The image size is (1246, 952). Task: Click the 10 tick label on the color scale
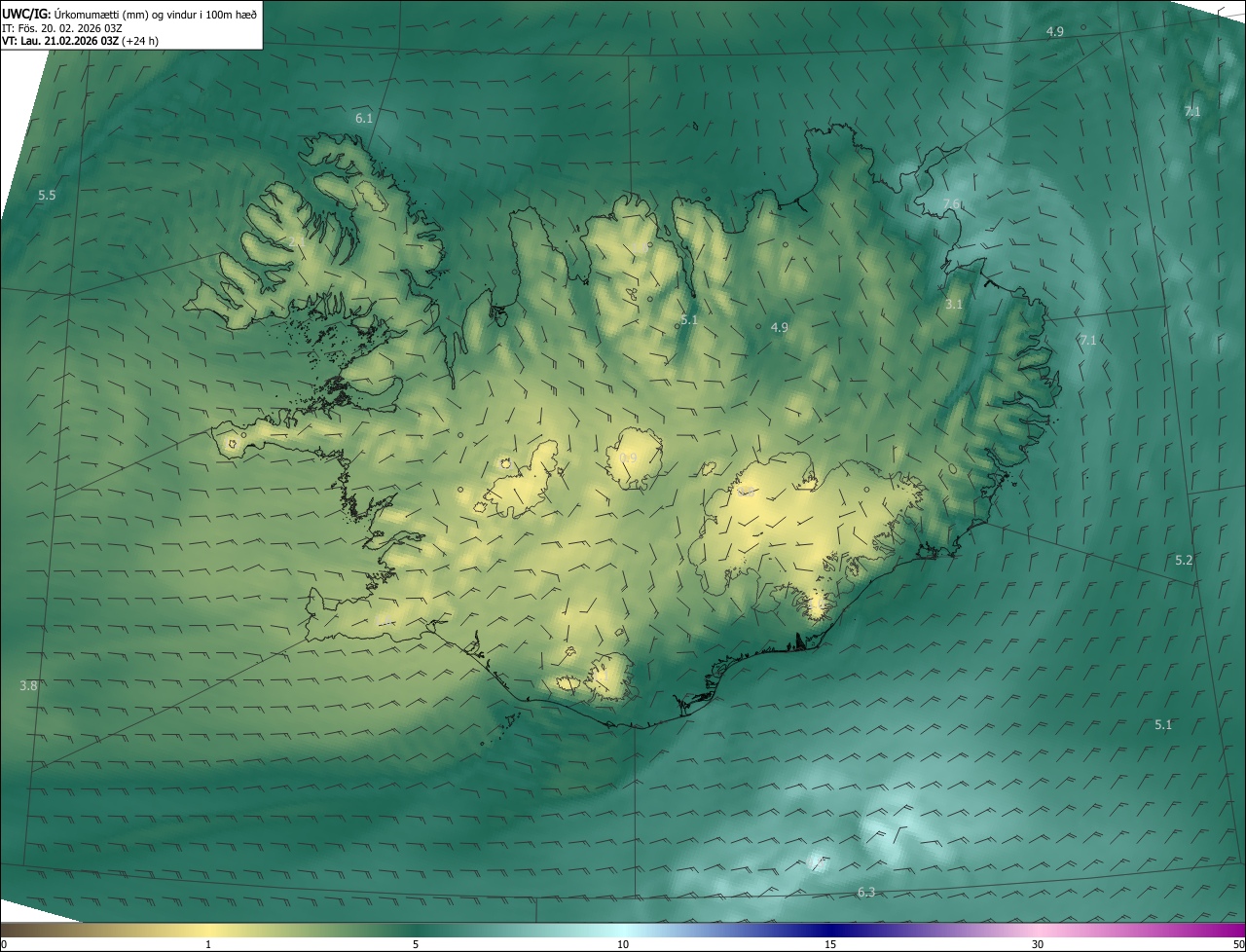tap(623, 944)
